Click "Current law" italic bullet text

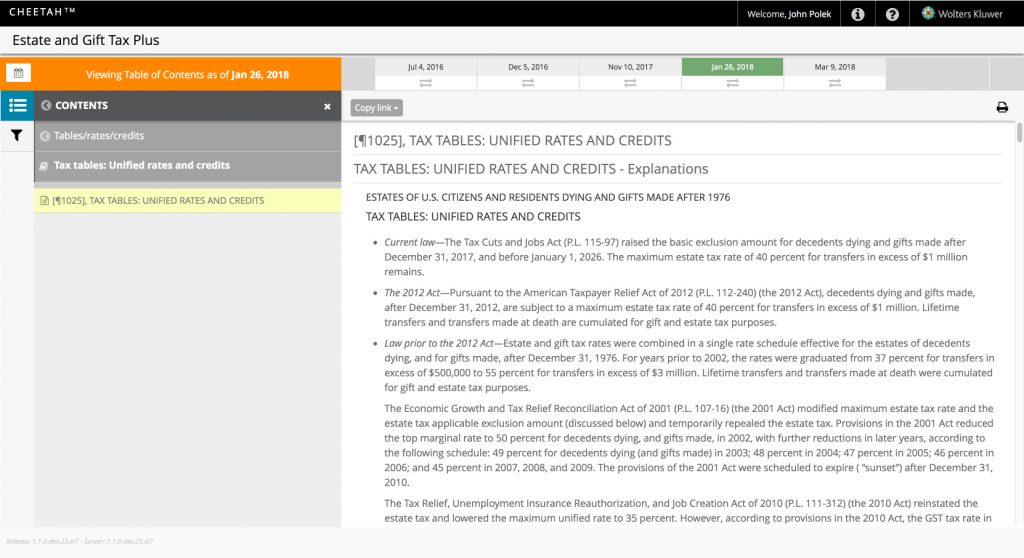409,242
